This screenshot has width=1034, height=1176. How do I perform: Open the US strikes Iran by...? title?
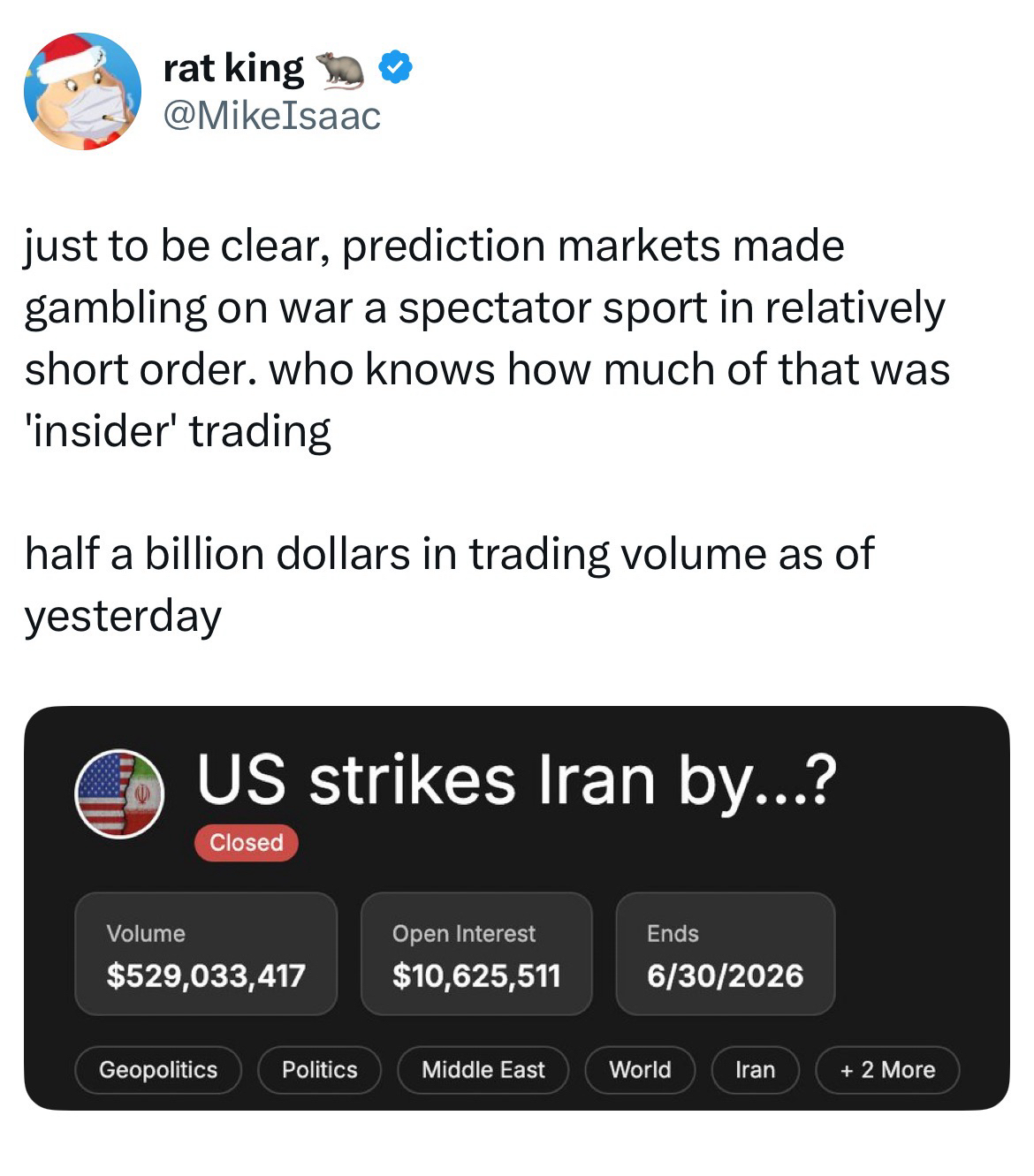(515, 779)
